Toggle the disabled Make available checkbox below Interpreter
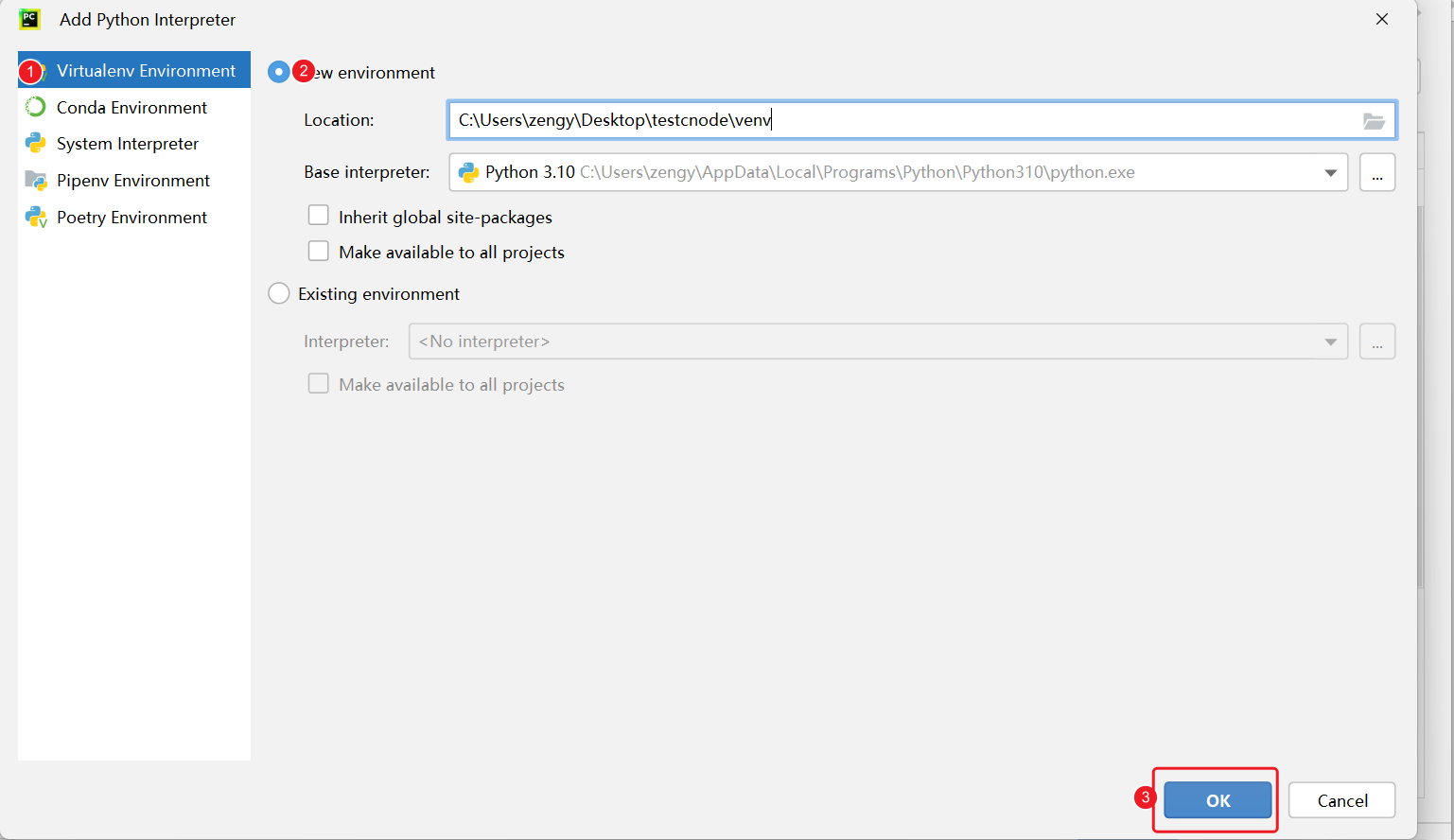 (319, 383)
